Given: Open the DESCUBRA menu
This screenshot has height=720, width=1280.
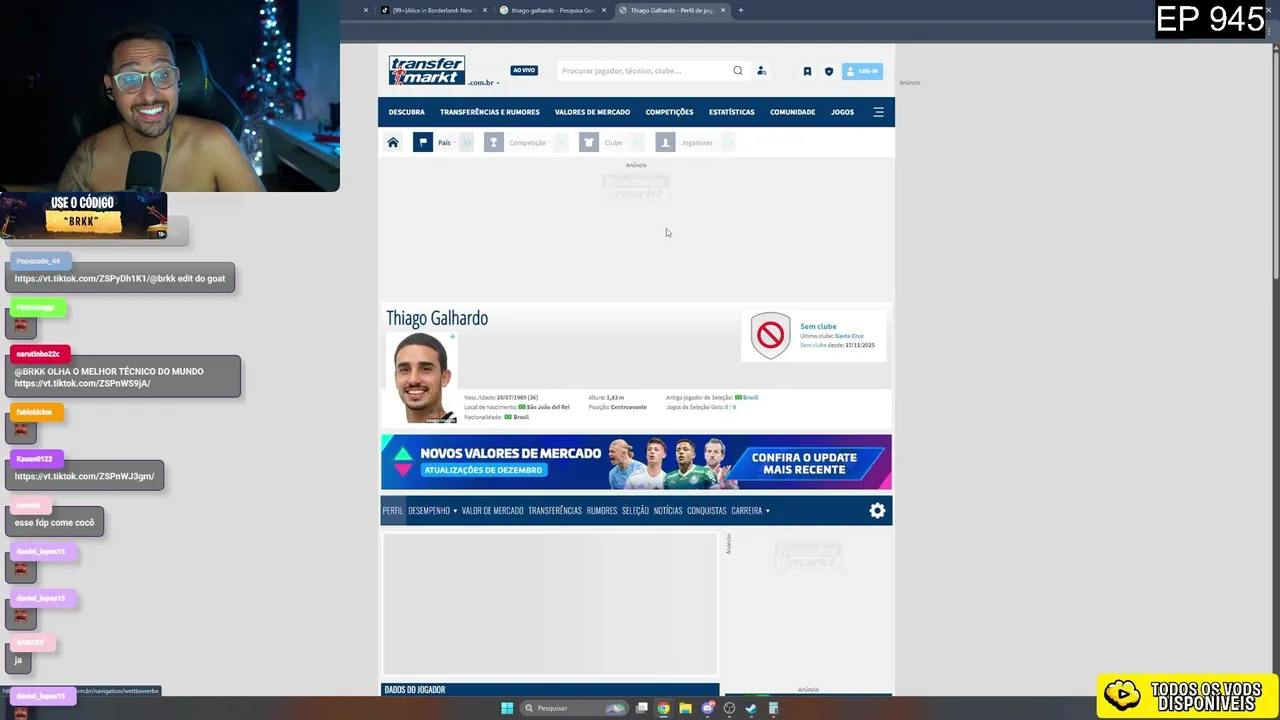Looking at the screenshot, I should 406,112.
